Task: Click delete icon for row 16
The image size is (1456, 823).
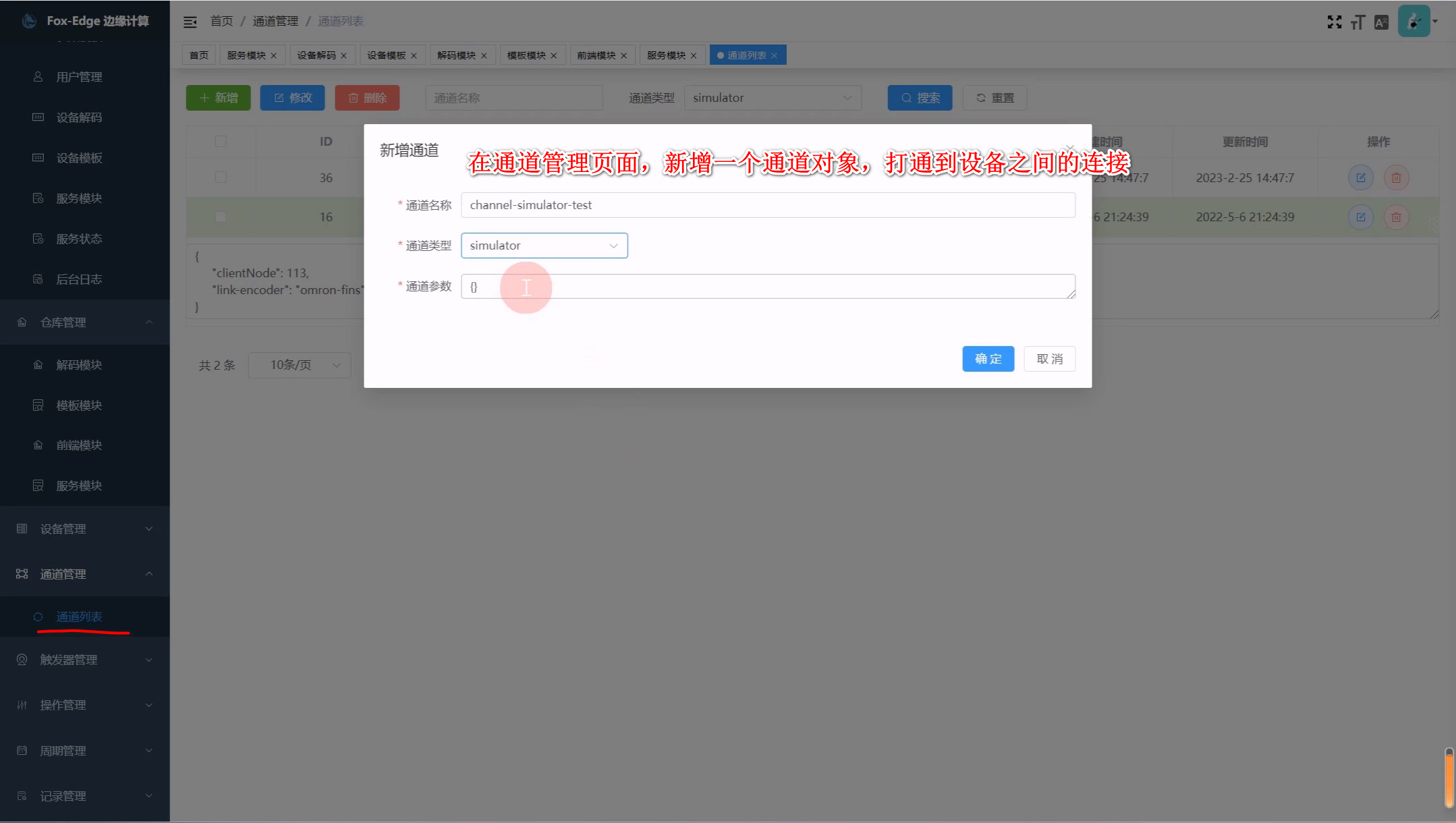Action: coord(1397,217)
